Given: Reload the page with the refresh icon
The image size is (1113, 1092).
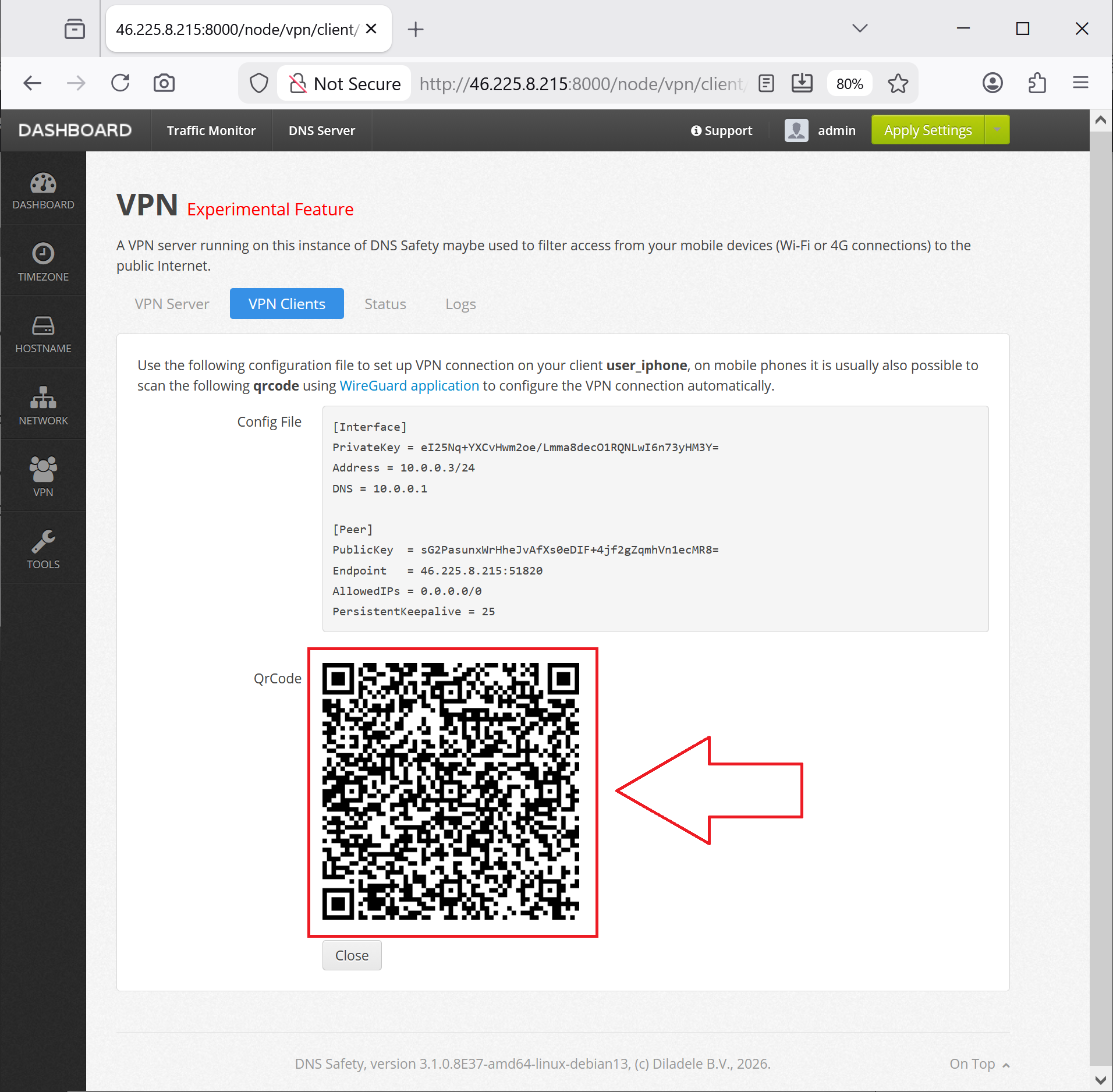Looking at the screenshot, I should pos(120,83).
